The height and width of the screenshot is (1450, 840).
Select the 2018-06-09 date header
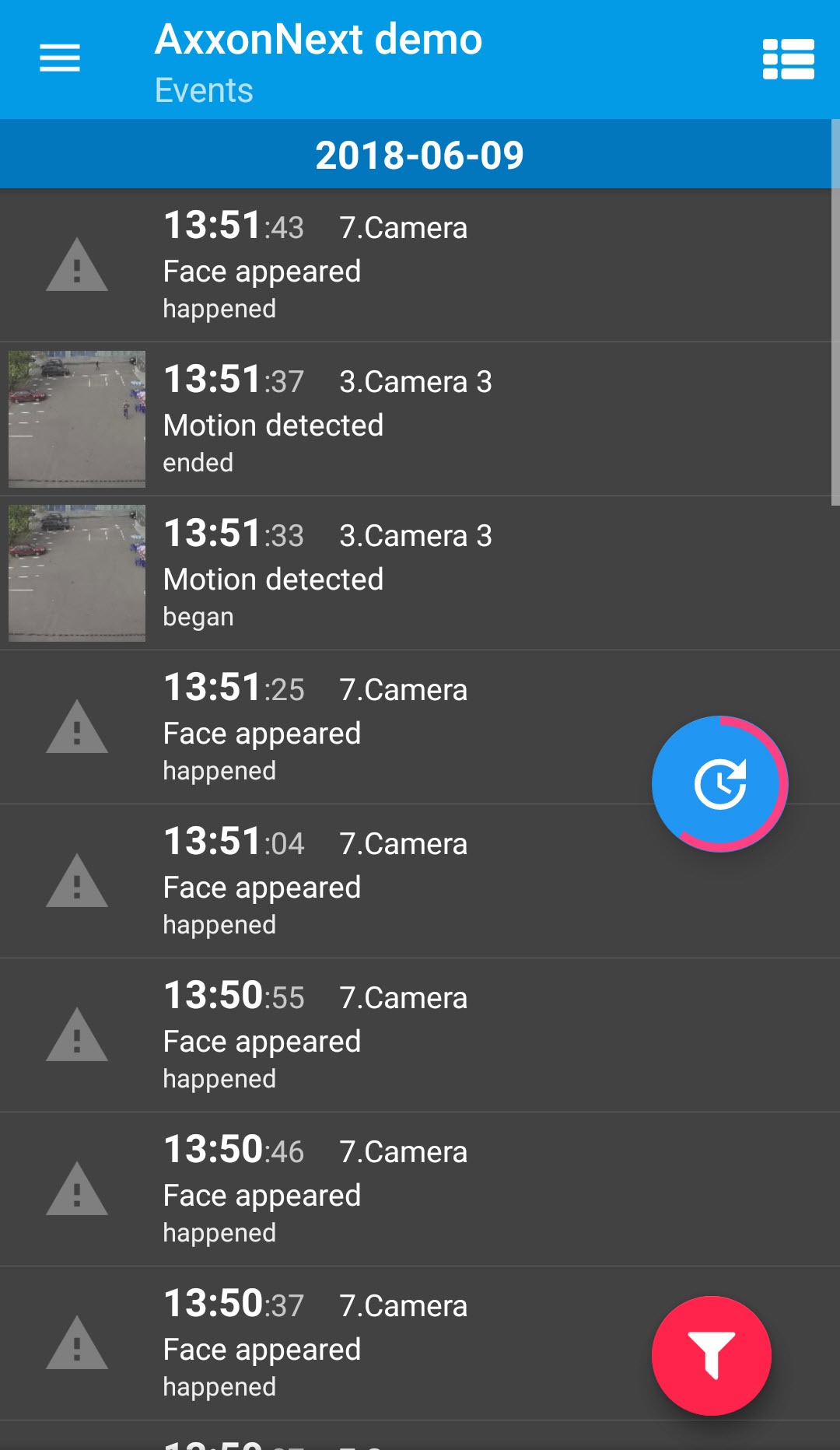[419, 155]
